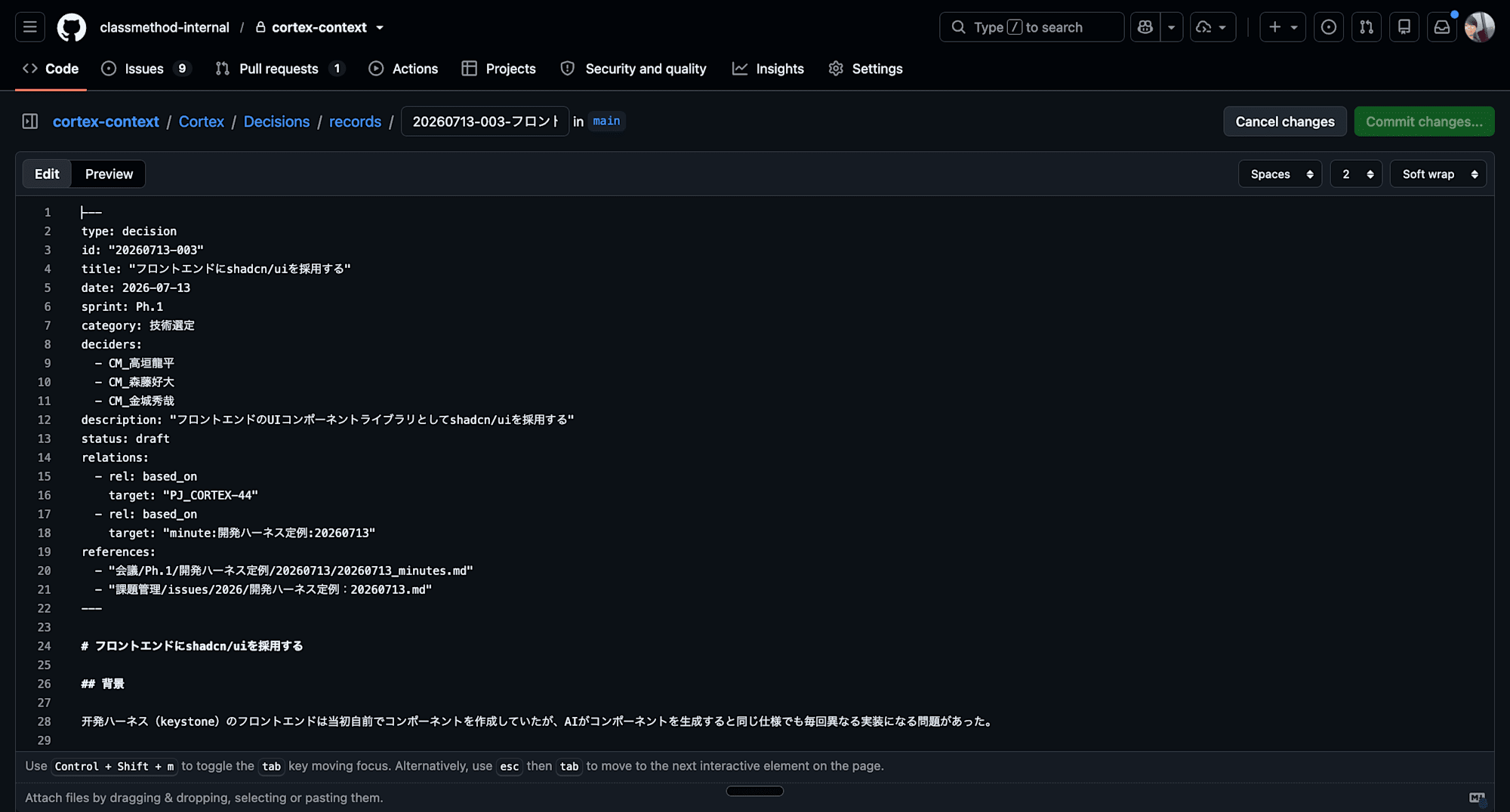Click the reference starting "課題管理/issues/2026"
The height and width of the screenshot is (812, 1510).
[x=270, y=589]
